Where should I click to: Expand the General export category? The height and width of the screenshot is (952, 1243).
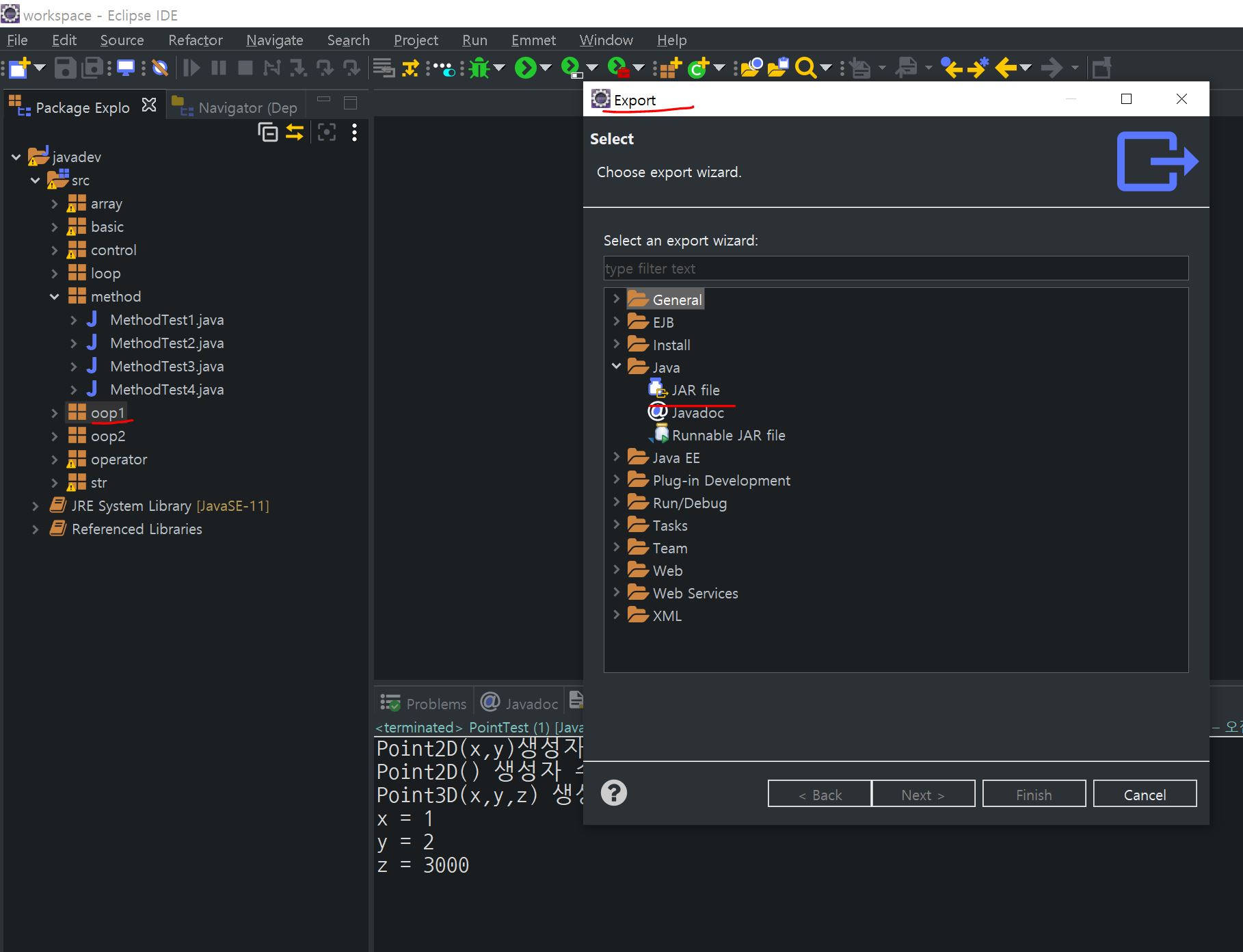click(616, 299)
